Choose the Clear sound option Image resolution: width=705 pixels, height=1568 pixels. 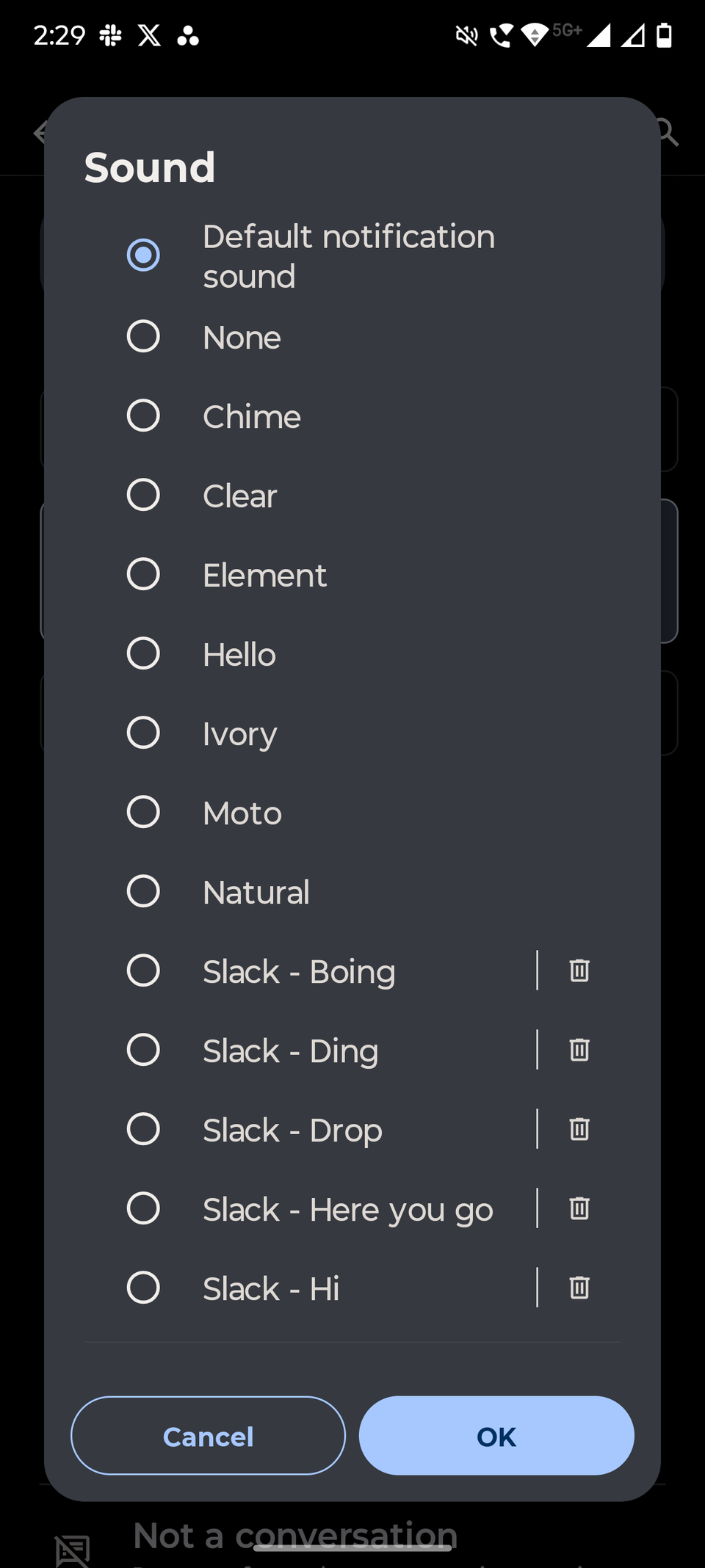click(143, 496)
